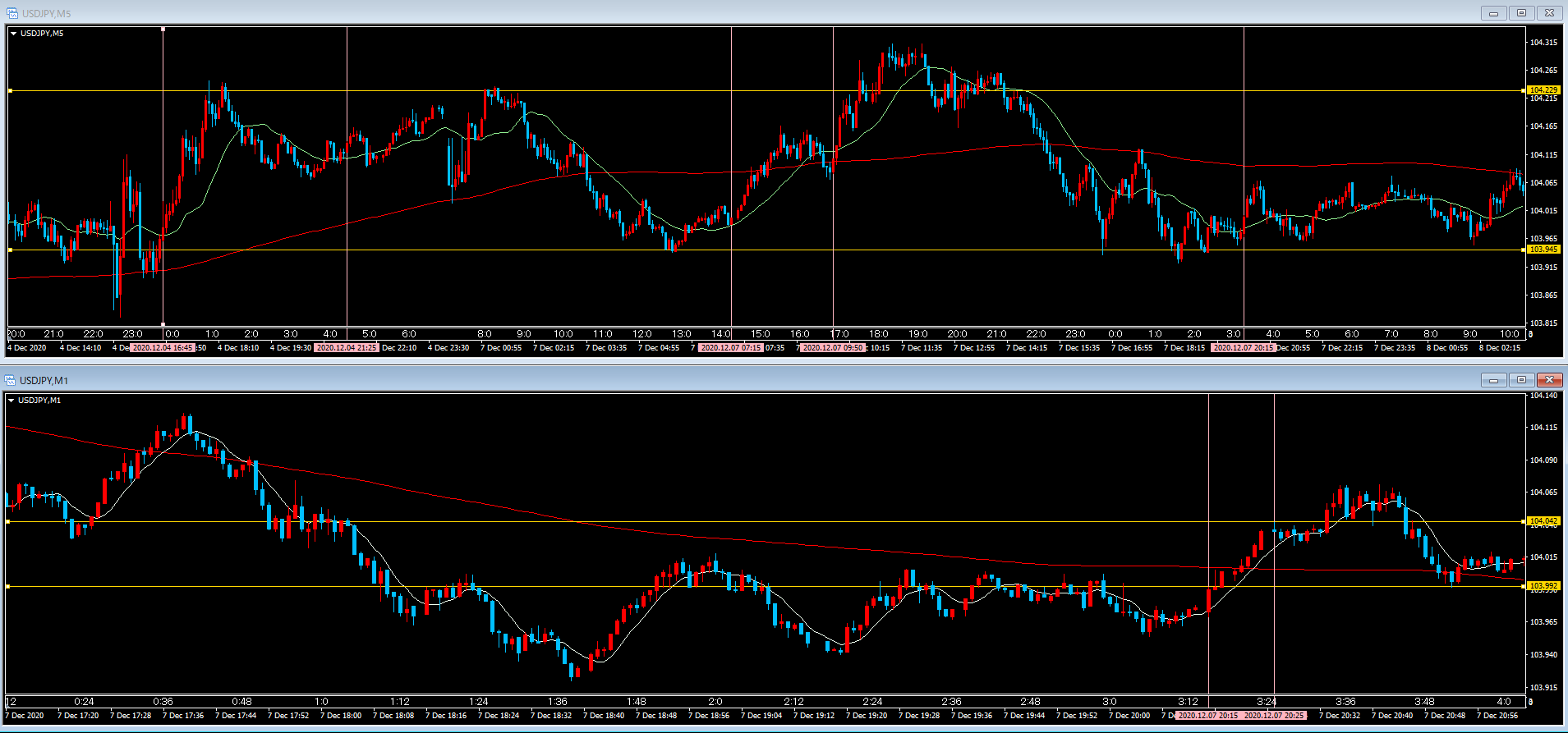Image resolution: width=1568 pixels, height=733 pixels.
Task: Click the 104.042 price label on M1 chart
Action: pyautogui.click(x=1543, y=521)
